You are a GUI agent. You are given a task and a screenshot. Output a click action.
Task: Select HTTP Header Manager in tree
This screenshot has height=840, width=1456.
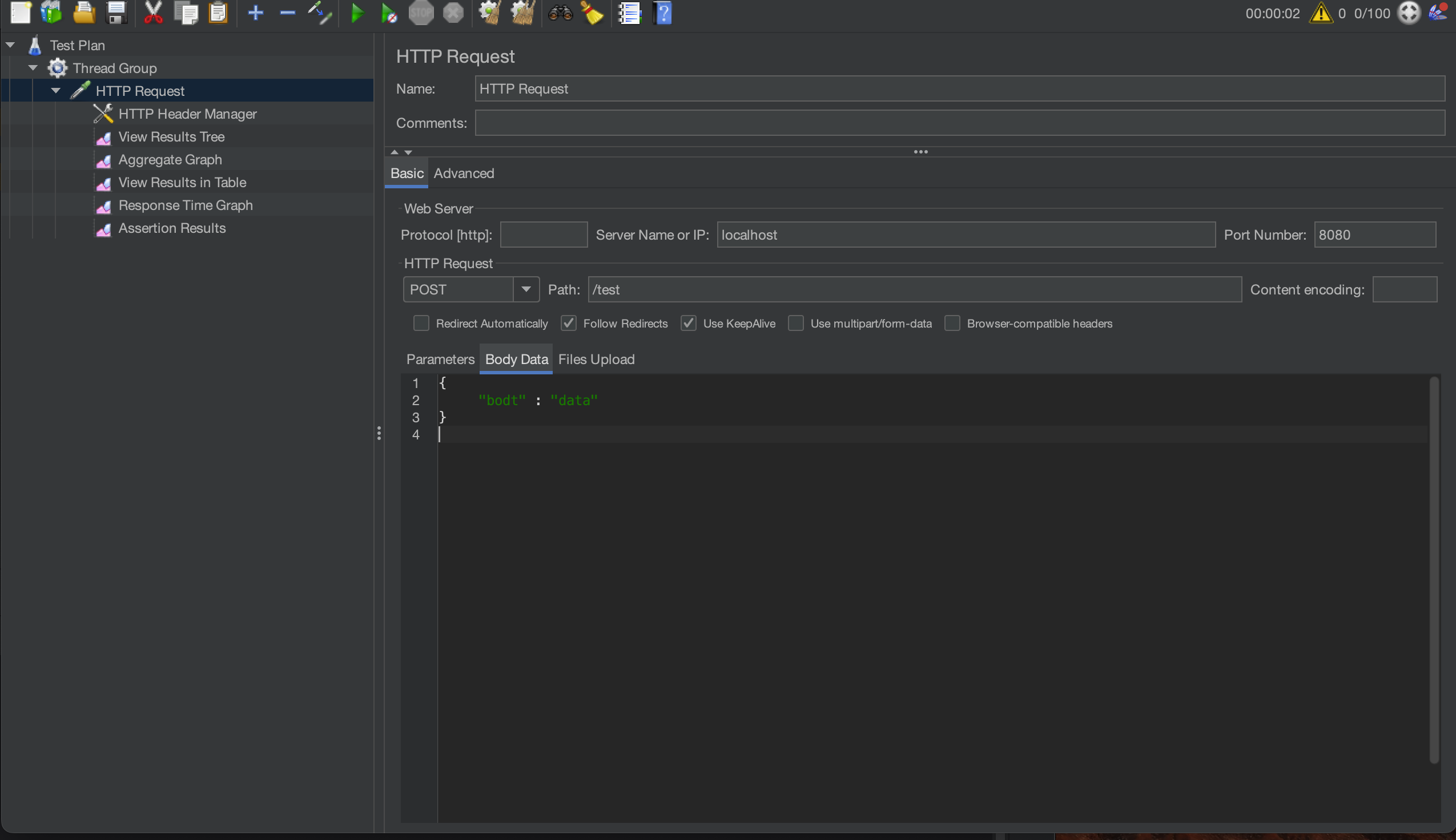(x=187, y=114)
